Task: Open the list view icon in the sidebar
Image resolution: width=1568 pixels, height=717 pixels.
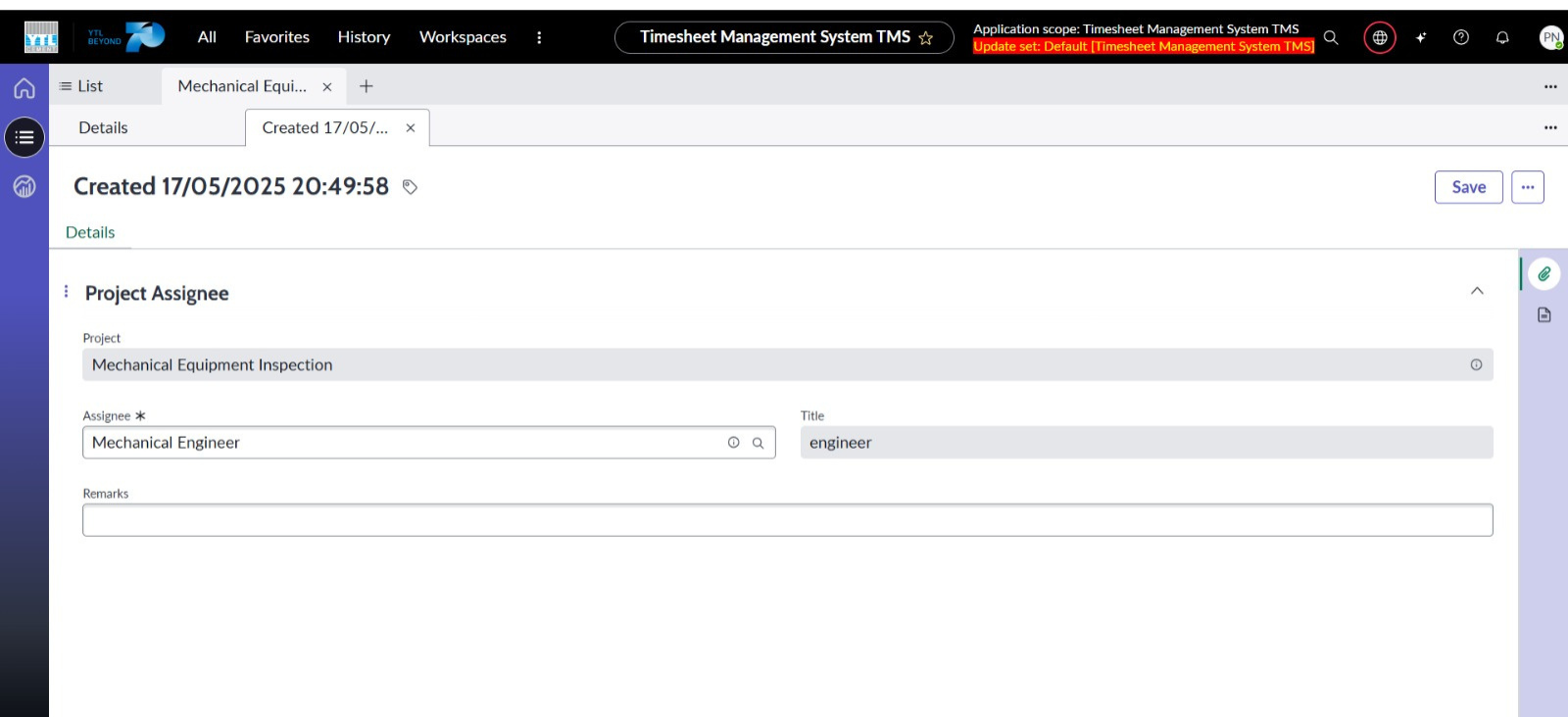Action: (24, 137)
